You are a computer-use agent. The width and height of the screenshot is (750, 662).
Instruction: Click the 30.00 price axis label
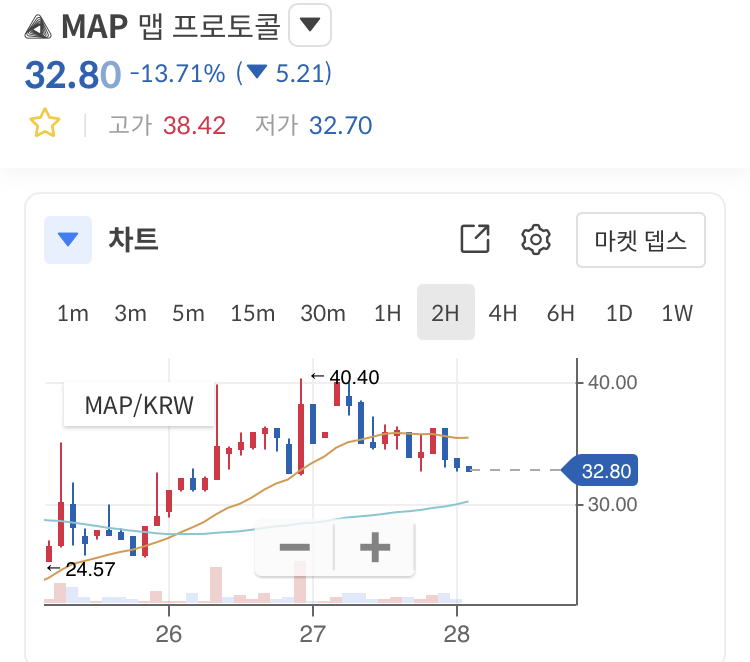(x=612, y=505)
